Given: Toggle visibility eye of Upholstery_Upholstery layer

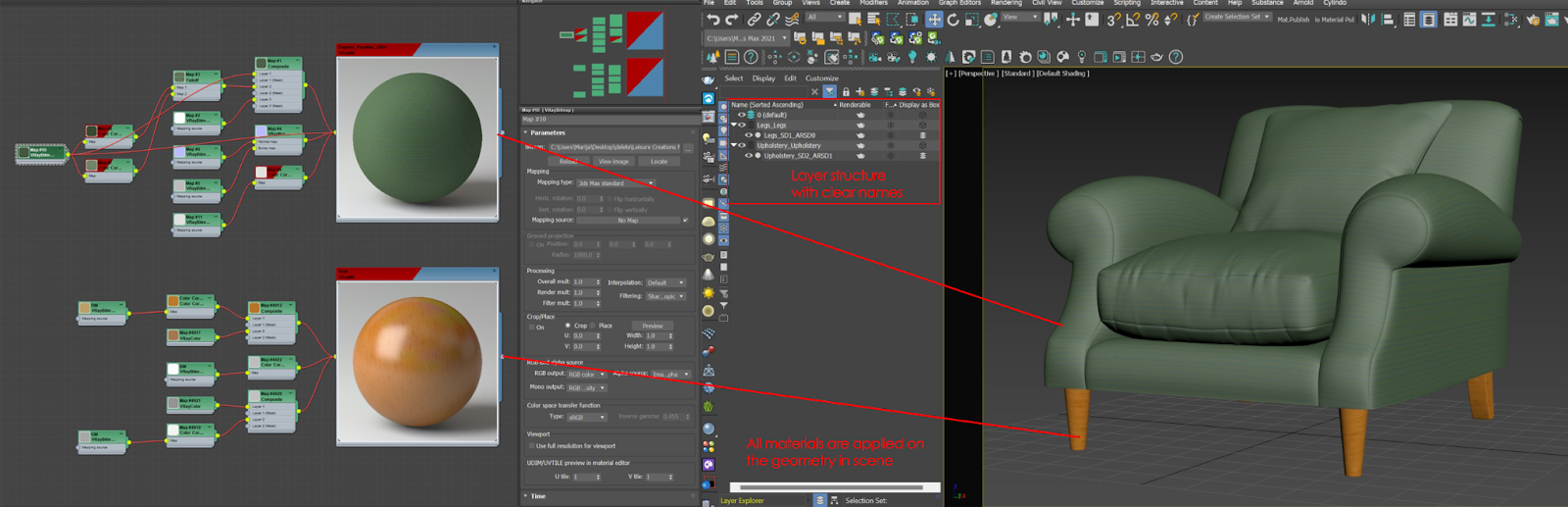Looking at the screenshot, I should pos(742,145).
